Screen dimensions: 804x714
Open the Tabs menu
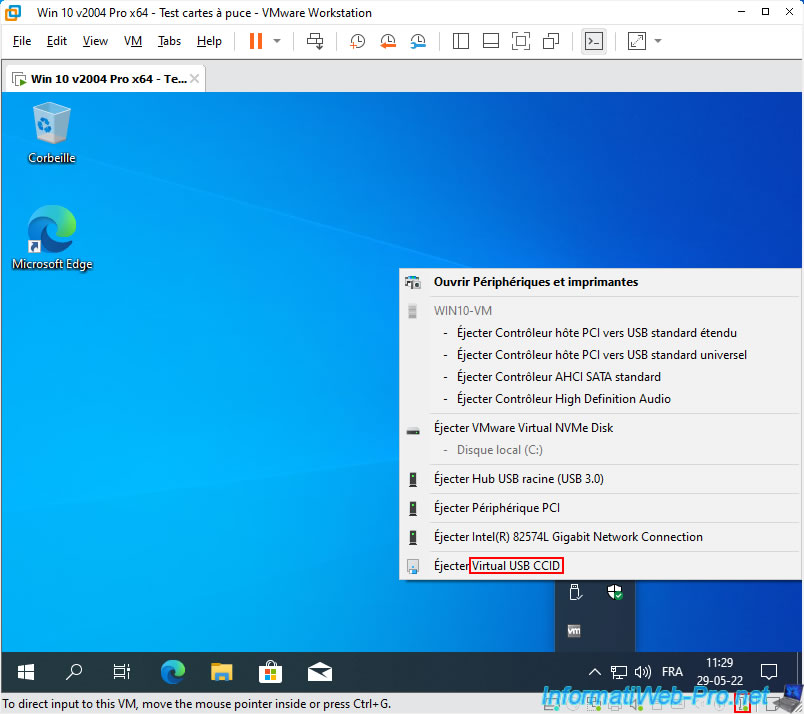click(x=169, y=41)
